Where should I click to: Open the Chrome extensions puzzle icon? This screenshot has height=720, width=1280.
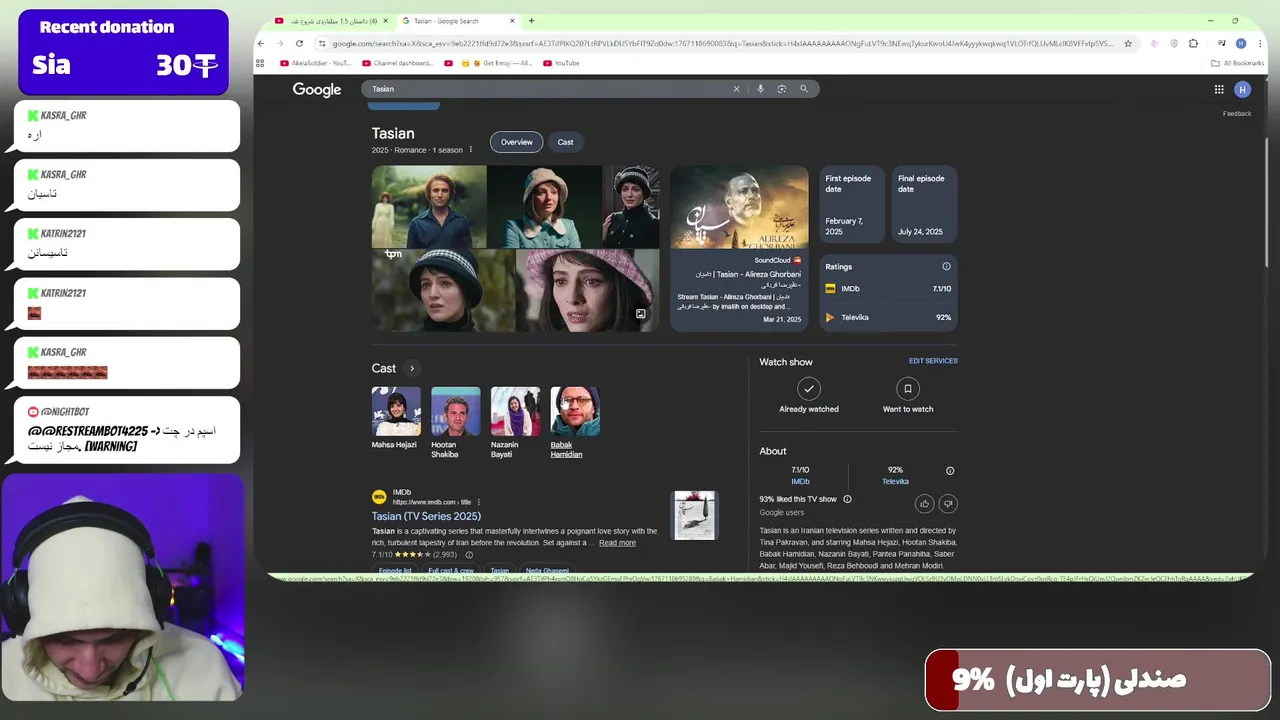[1193, 44]
